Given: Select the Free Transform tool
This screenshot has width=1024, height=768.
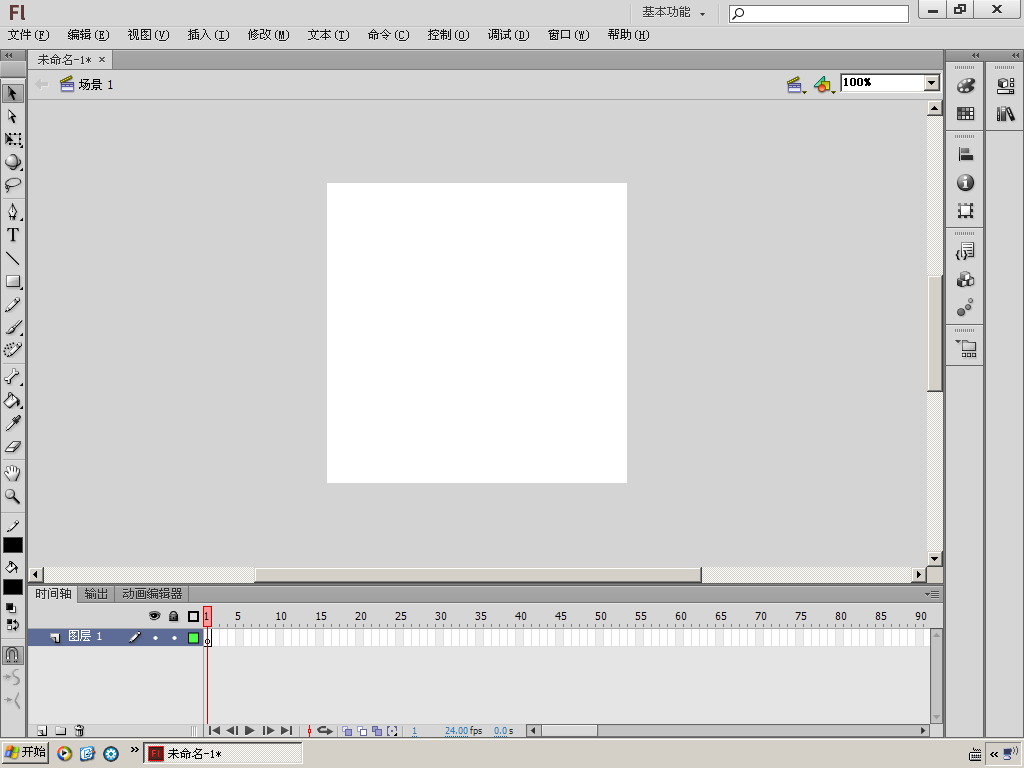Looking at the screenshot, I should (13, 139).
